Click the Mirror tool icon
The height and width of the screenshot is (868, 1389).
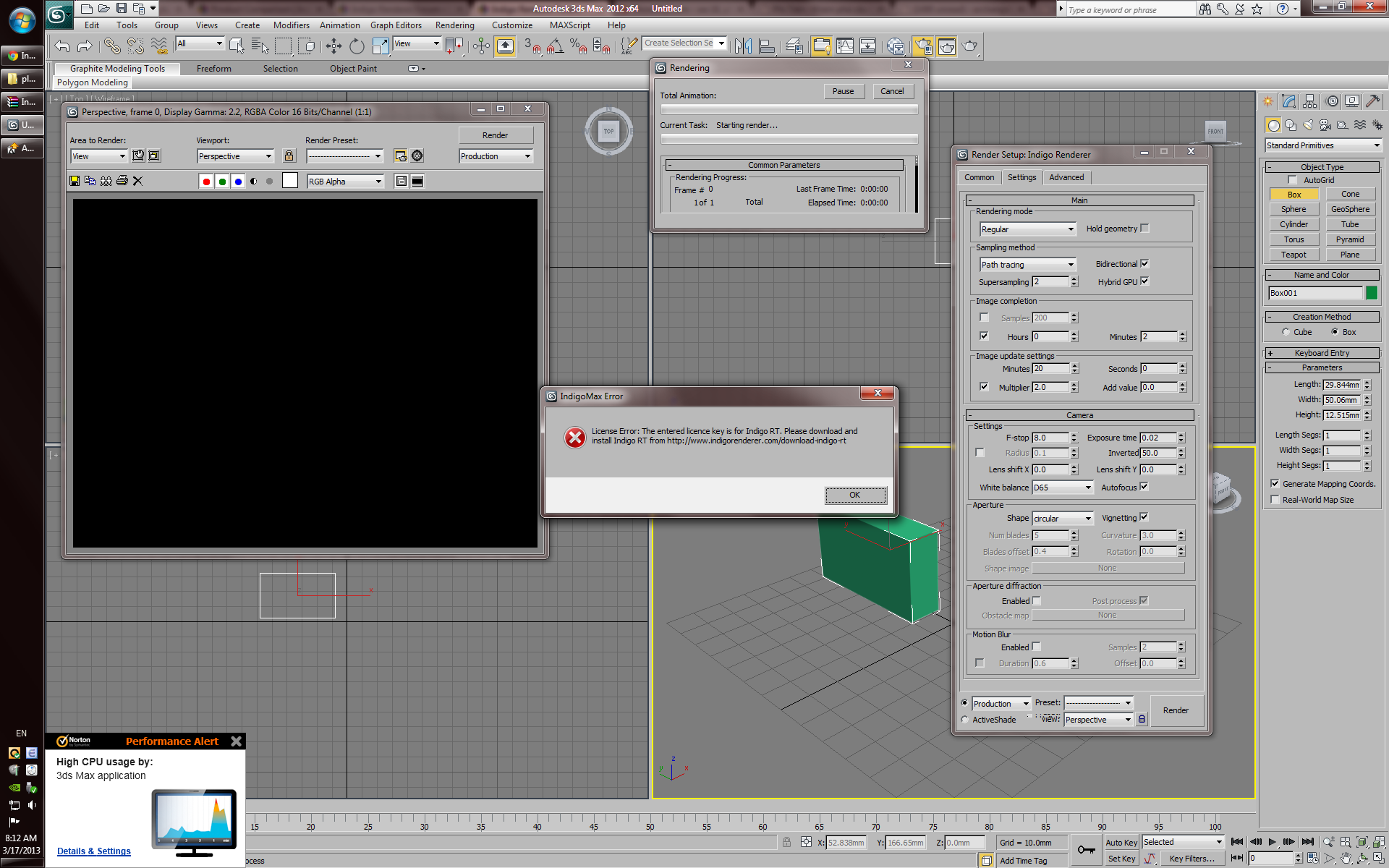[743, 46]
